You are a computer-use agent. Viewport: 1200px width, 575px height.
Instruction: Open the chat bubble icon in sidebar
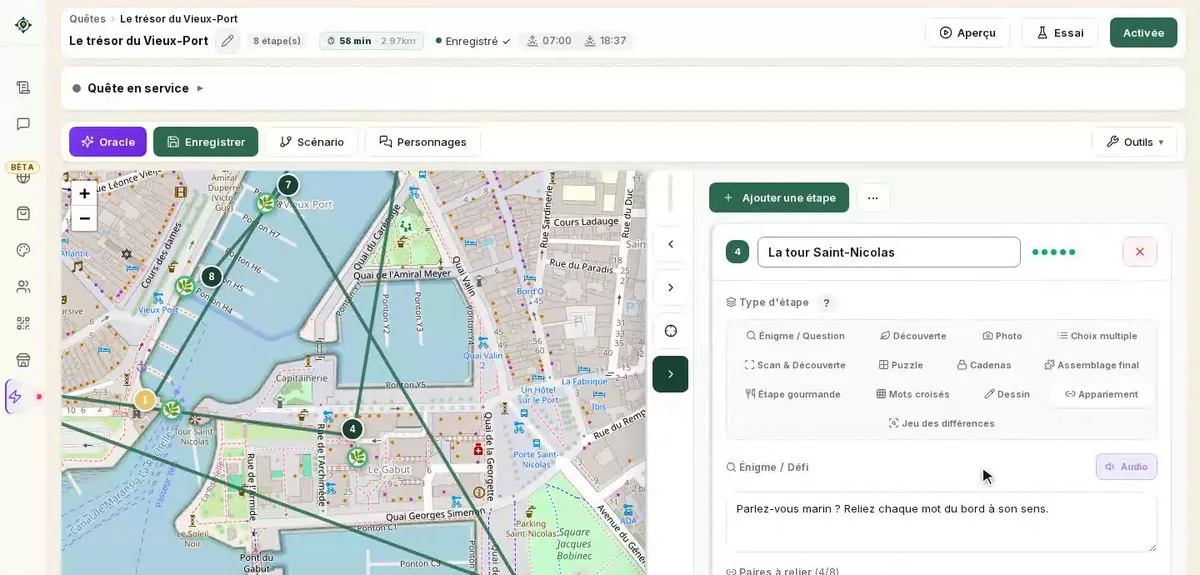pos(23,124)
